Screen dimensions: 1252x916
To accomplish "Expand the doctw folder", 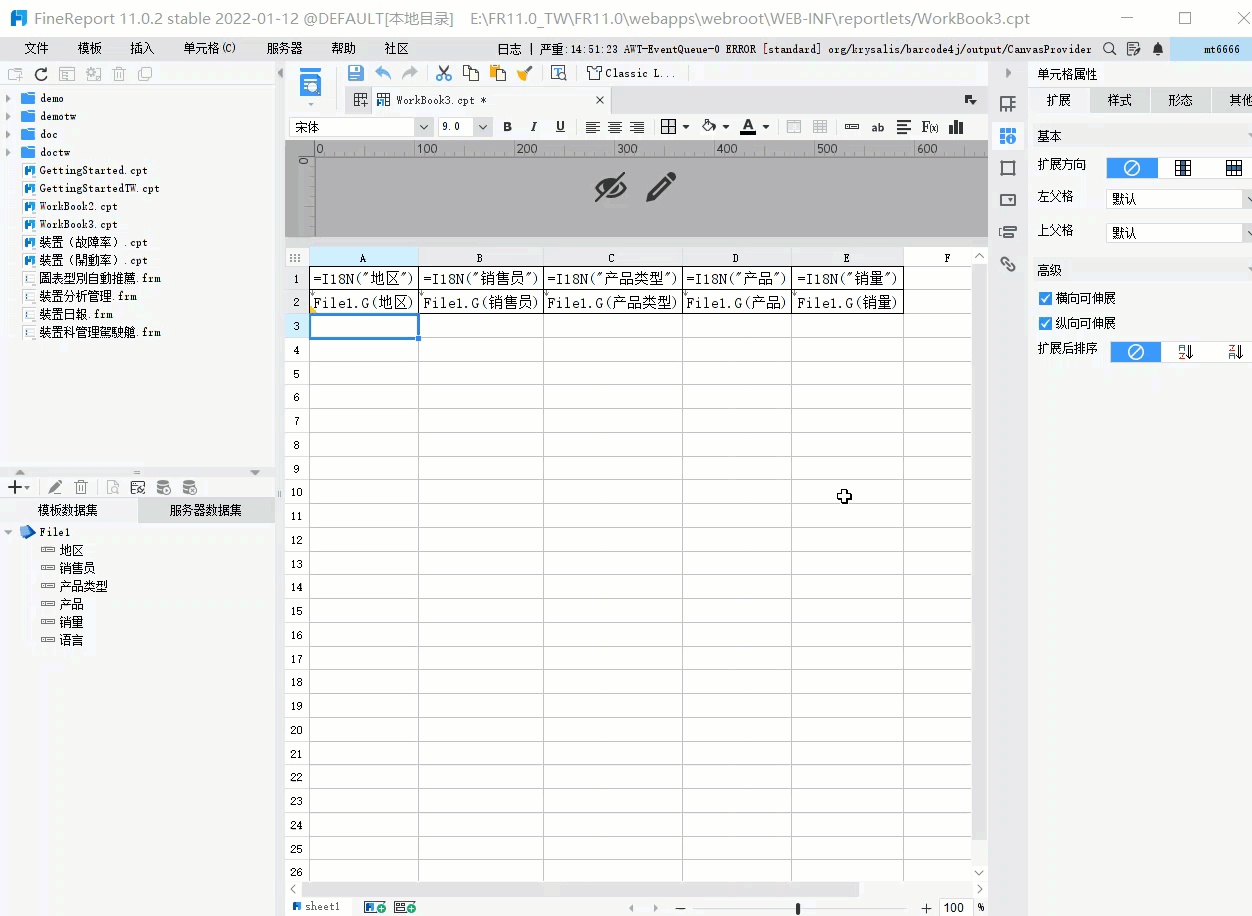I will point(9,152).
